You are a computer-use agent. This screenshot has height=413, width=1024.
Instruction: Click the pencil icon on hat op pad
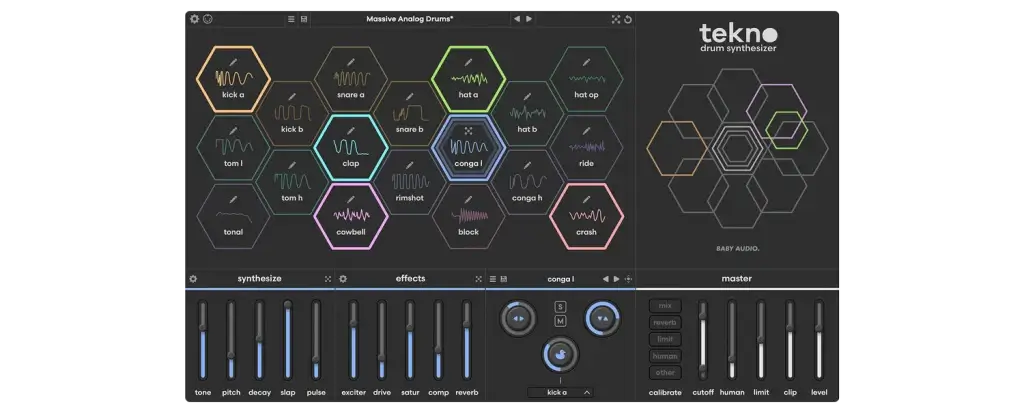586,62
